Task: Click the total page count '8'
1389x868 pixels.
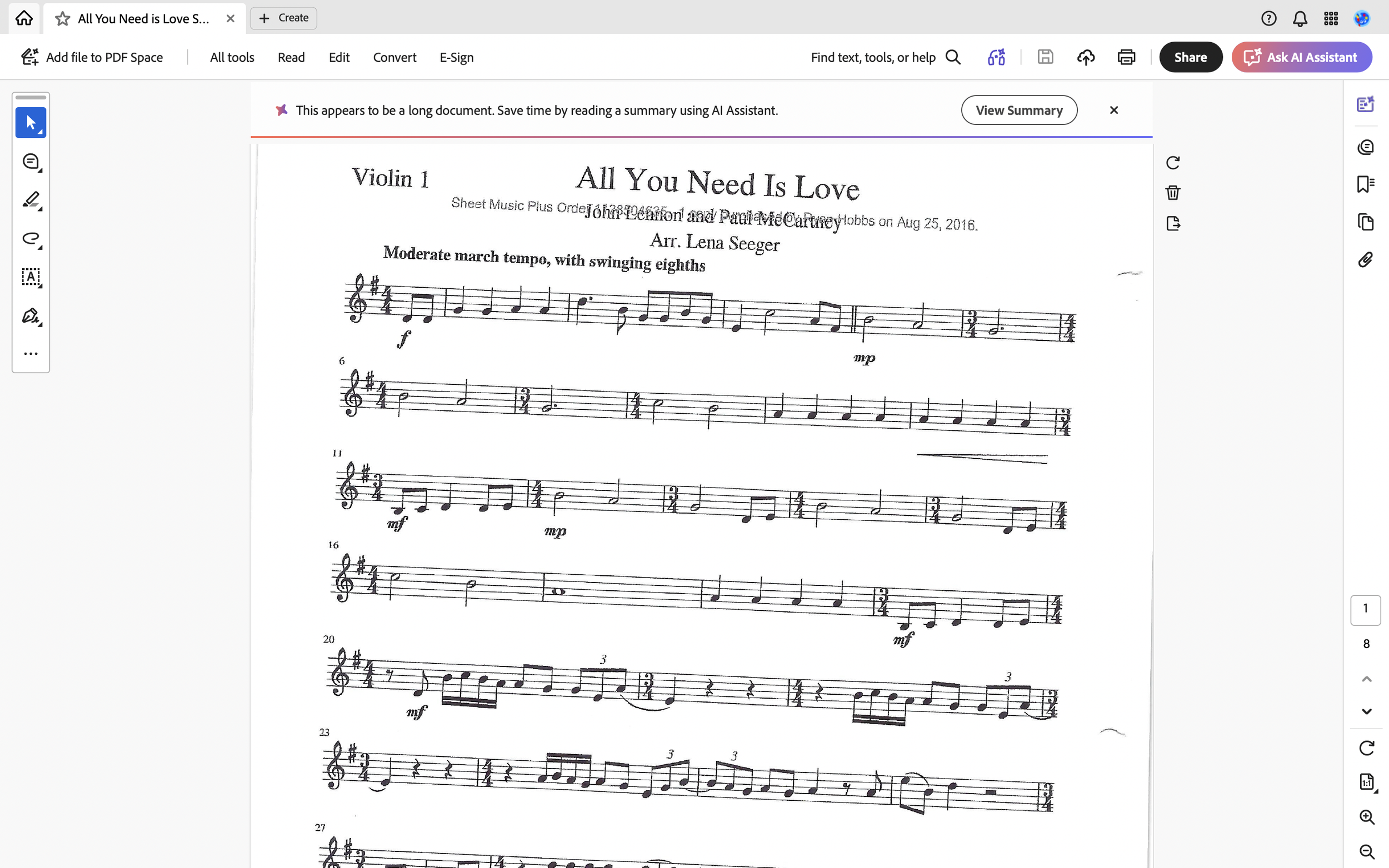Action: [1366, 644]
